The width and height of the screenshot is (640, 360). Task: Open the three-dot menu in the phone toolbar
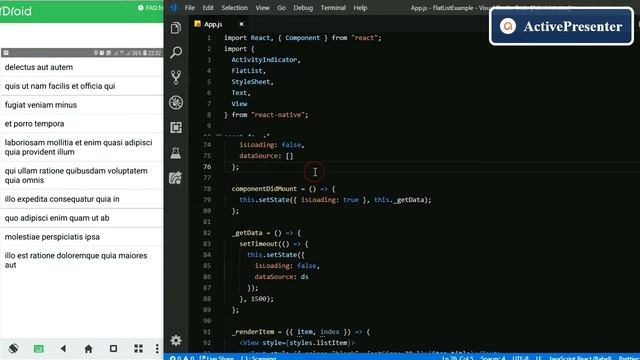(x=157, y=349)
